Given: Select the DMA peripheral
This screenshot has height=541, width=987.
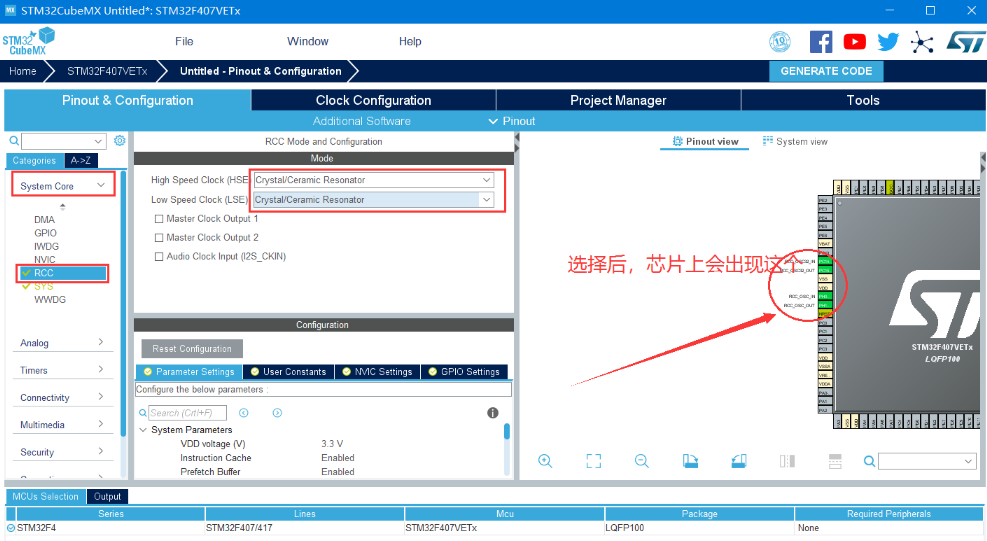Looking at the screenshot, I should point(44,219).
